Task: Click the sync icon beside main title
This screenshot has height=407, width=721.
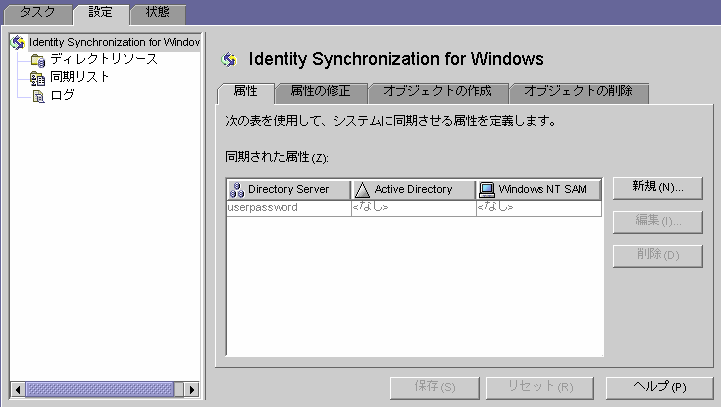Action: tap(229, 59)
